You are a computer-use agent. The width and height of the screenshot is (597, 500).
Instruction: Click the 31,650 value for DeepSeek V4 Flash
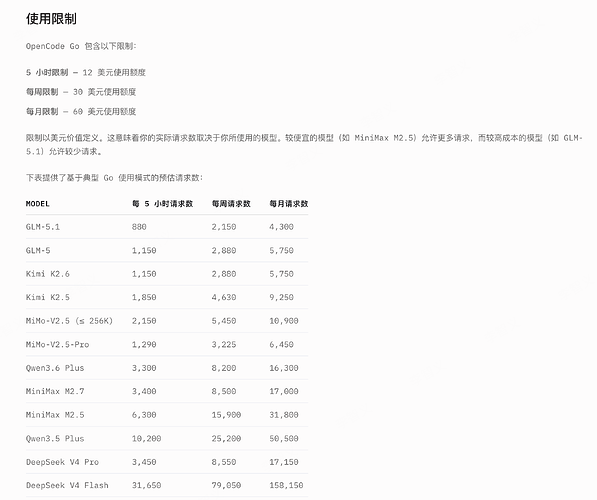[146, 485]
